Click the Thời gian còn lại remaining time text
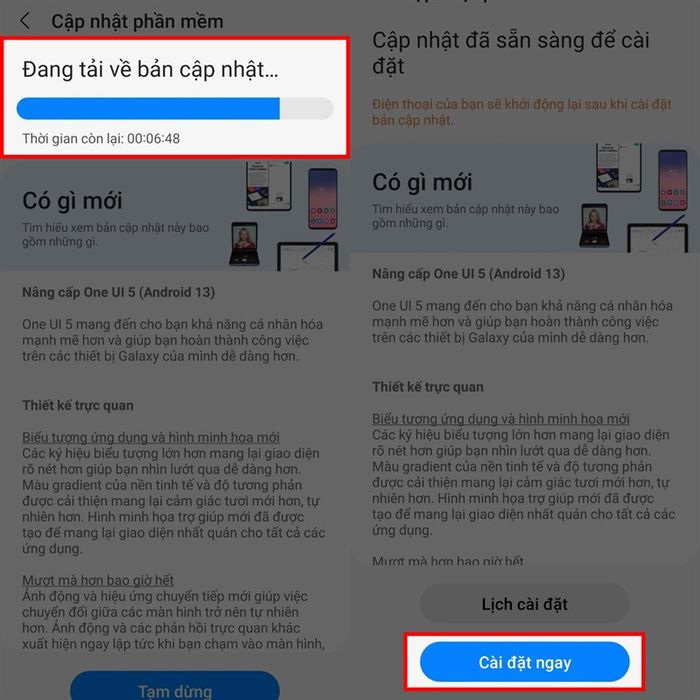The height and width of the screenshot is (700, 700). coord(101,138)
